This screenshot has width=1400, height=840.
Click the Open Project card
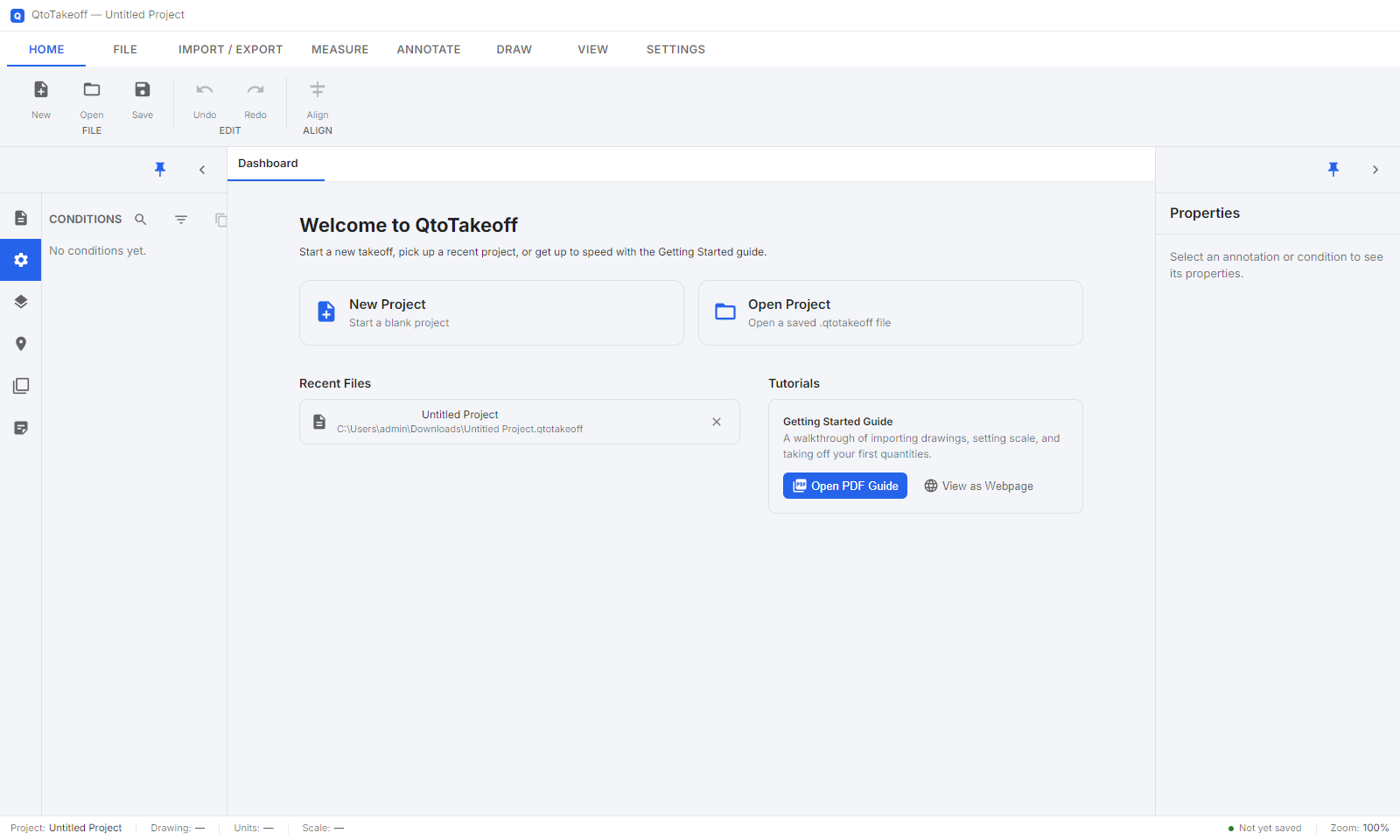click(891, 313)
